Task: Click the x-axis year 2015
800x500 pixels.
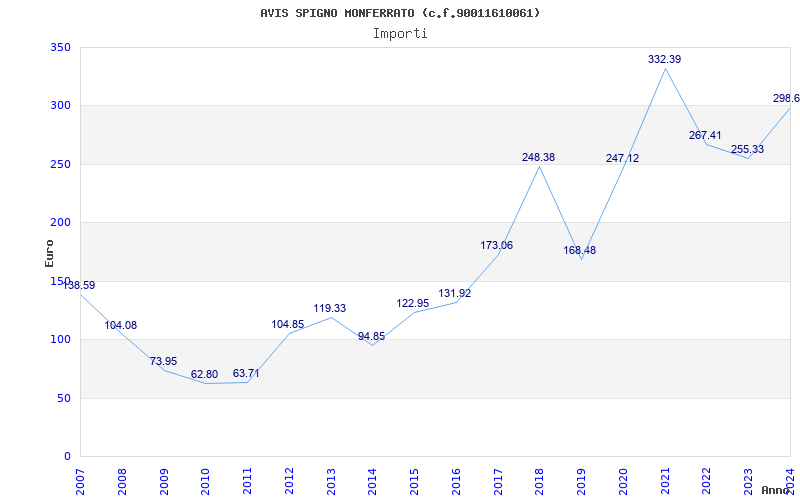Action: pos(414,482)
